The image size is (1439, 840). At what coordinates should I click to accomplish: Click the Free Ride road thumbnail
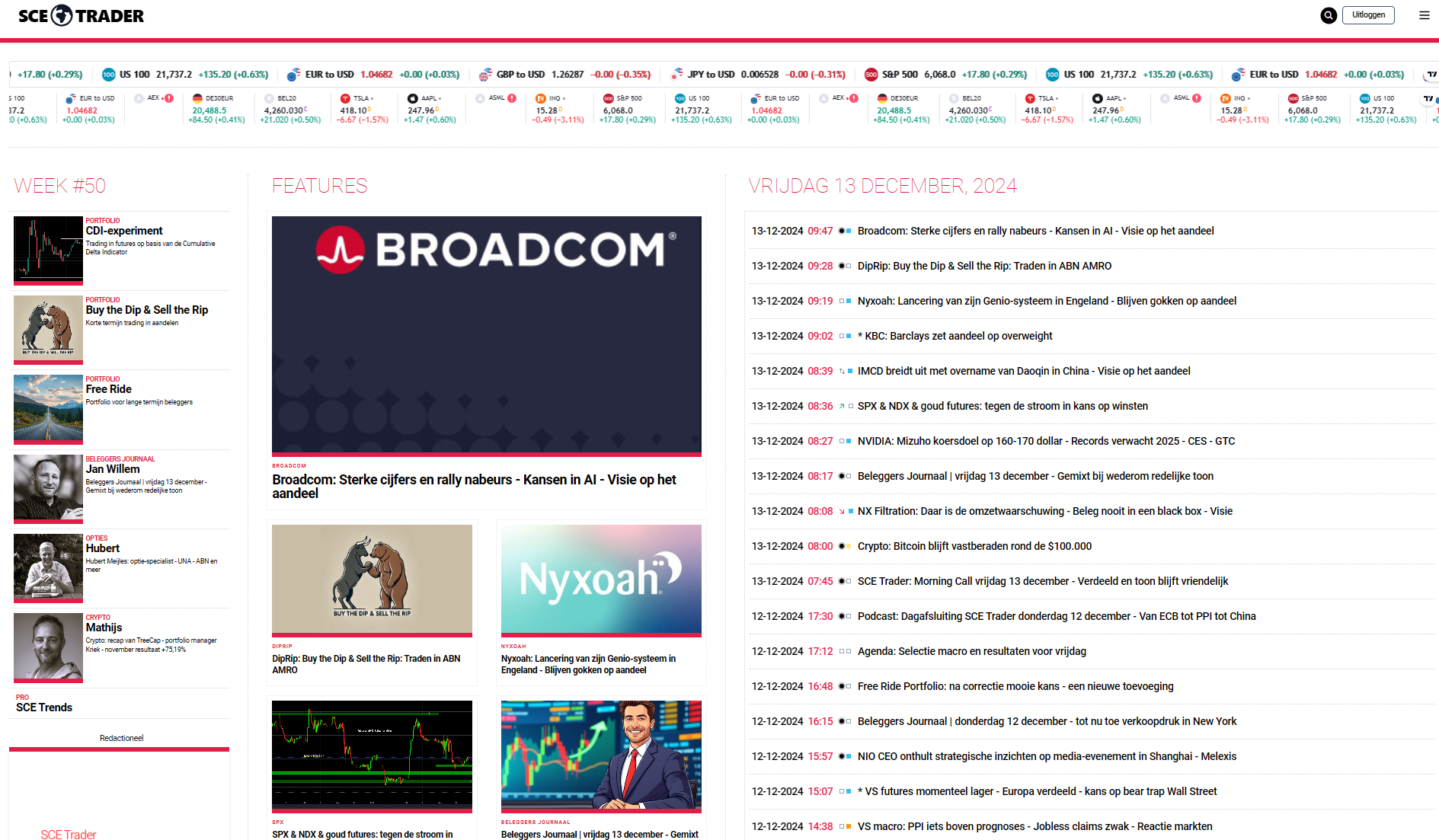coord(48,409)
